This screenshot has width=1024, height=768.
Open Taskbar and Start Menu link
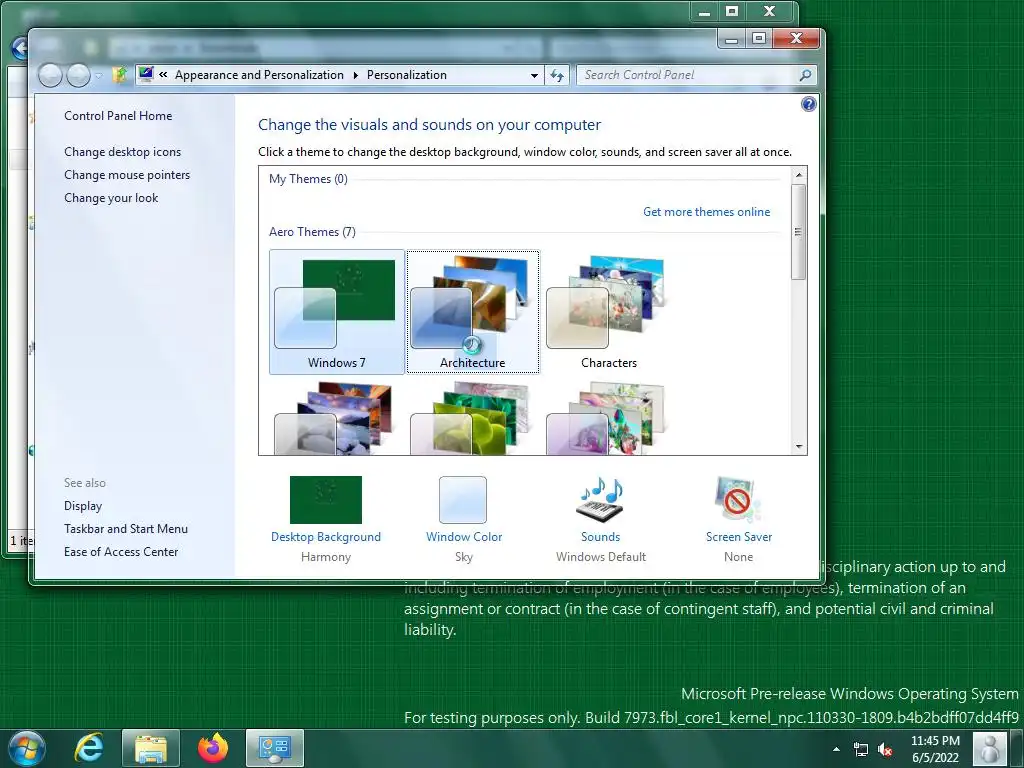[125, 528]
